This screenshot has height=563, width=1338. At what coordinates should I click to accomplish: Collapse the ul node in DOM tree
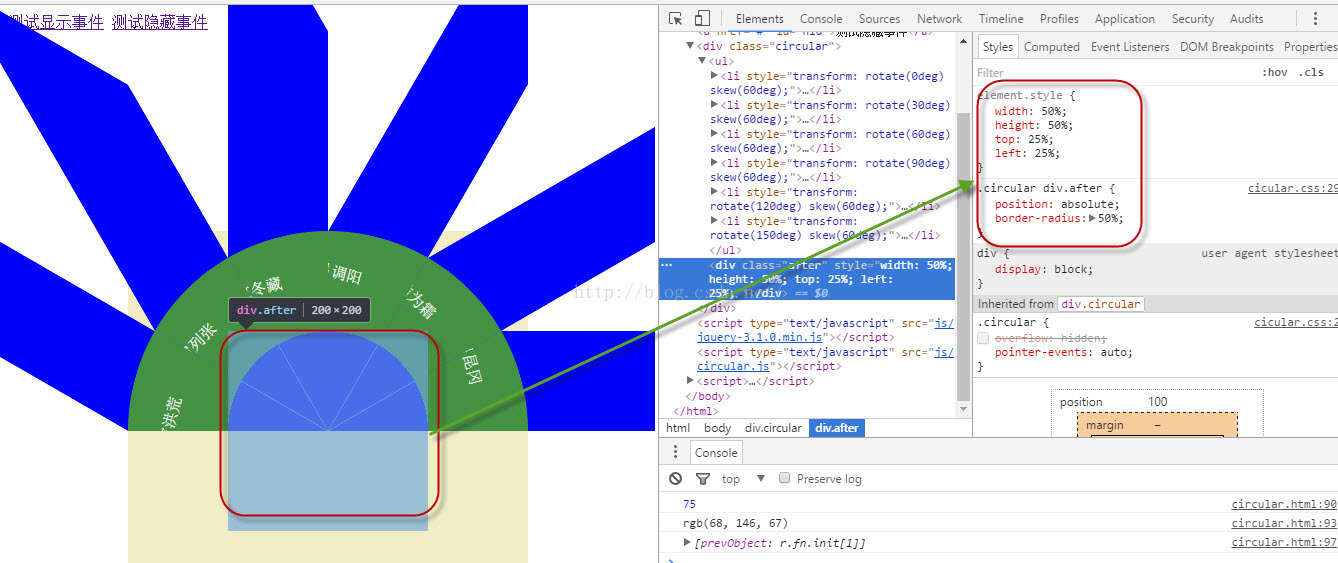(x=702, y=61)
